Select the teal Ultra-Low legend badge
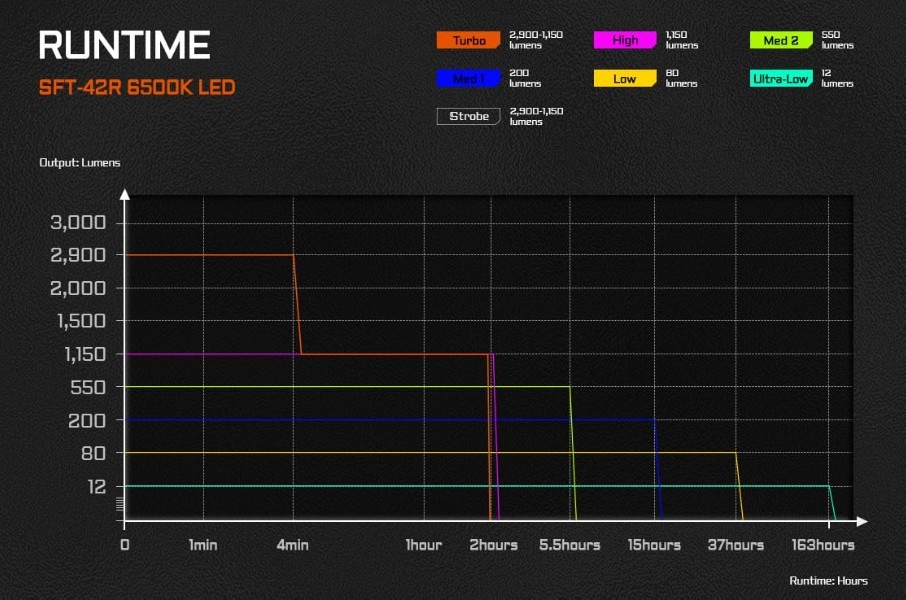 click(x=780, y=79)
